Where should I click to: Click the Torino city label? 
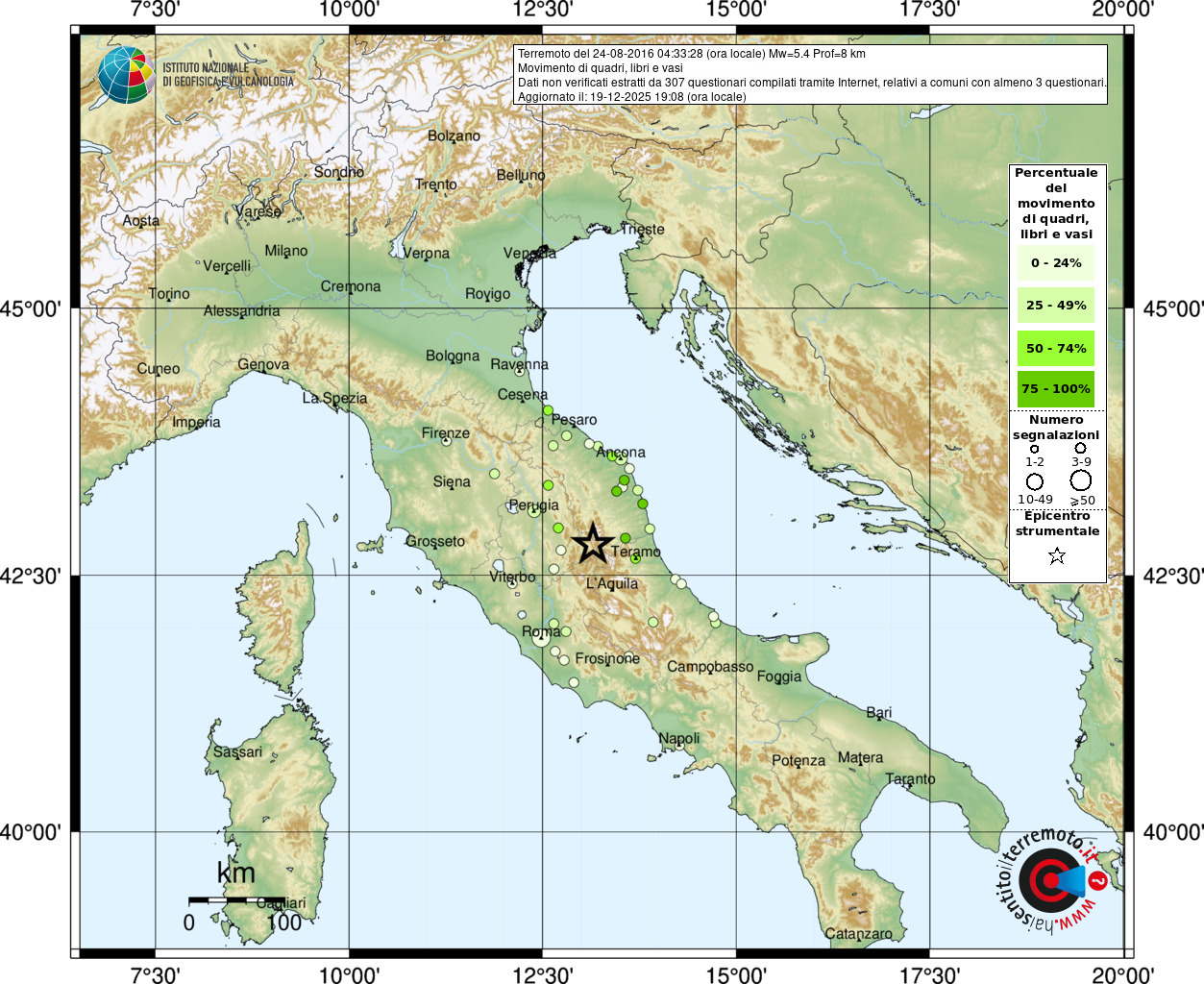coord(169,293)
